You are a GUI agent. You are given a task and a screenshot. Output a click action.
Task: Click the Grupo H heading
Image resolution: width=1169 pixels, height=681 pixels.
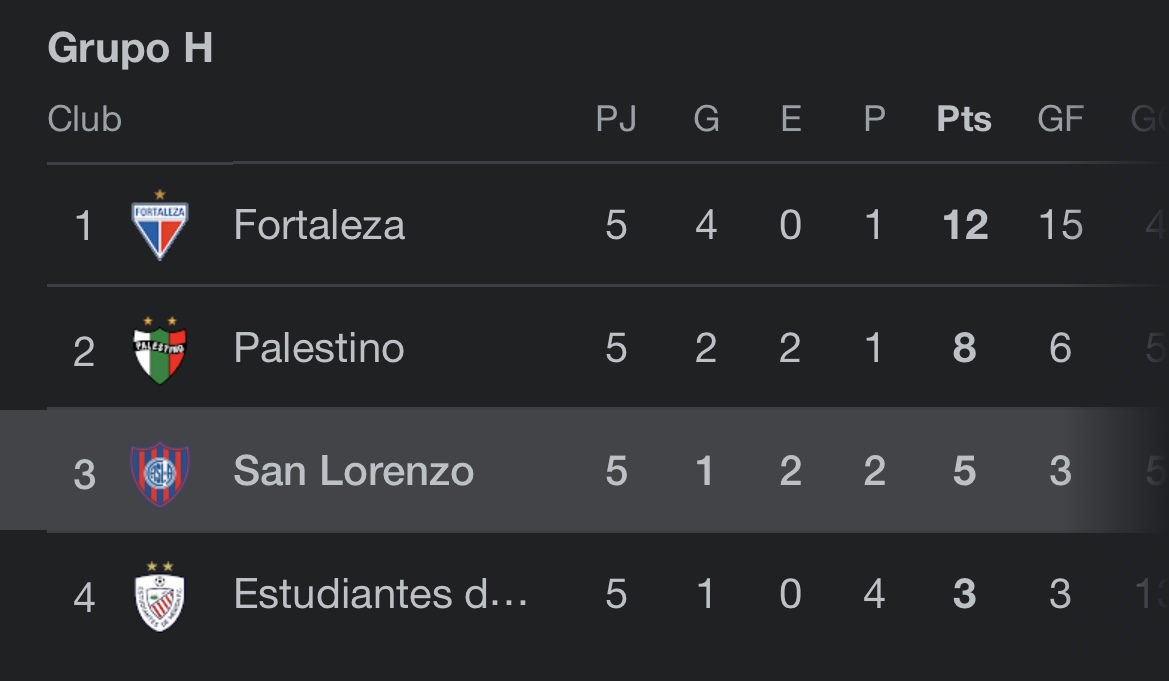pos(130,48)
